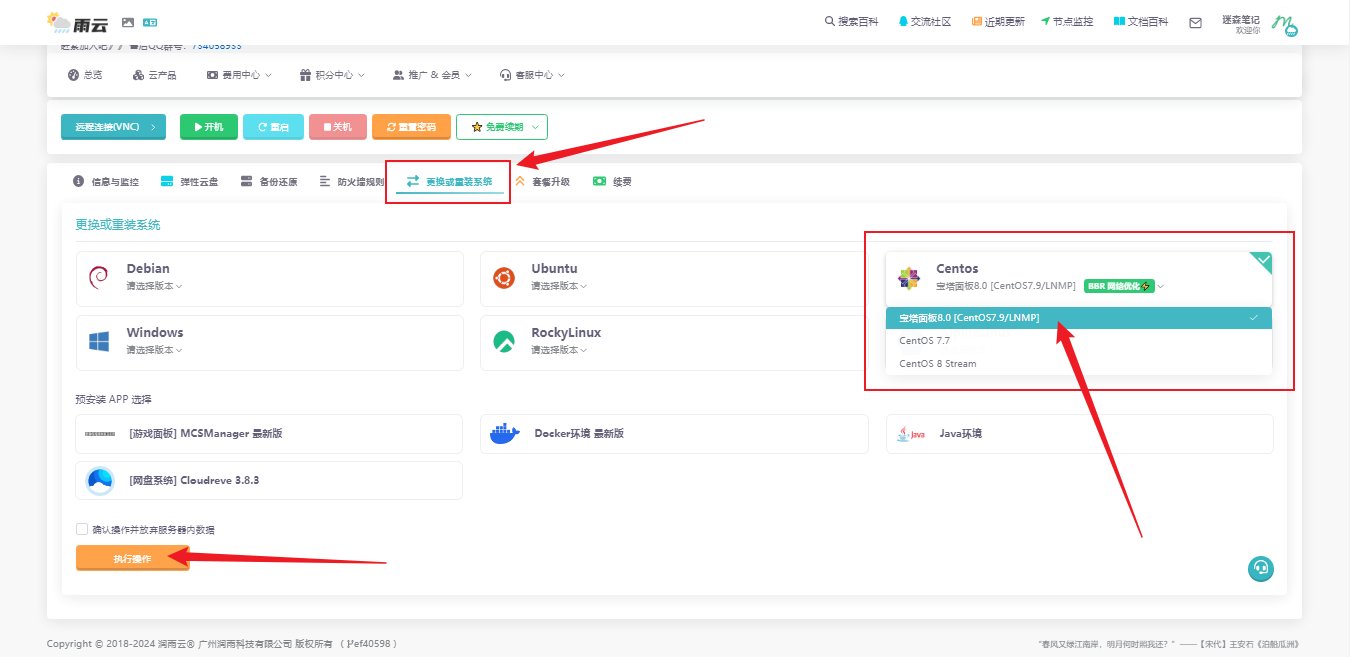Open the 免费续期 dropdown arrow
1350x657 pixels.
click(535, 127)
